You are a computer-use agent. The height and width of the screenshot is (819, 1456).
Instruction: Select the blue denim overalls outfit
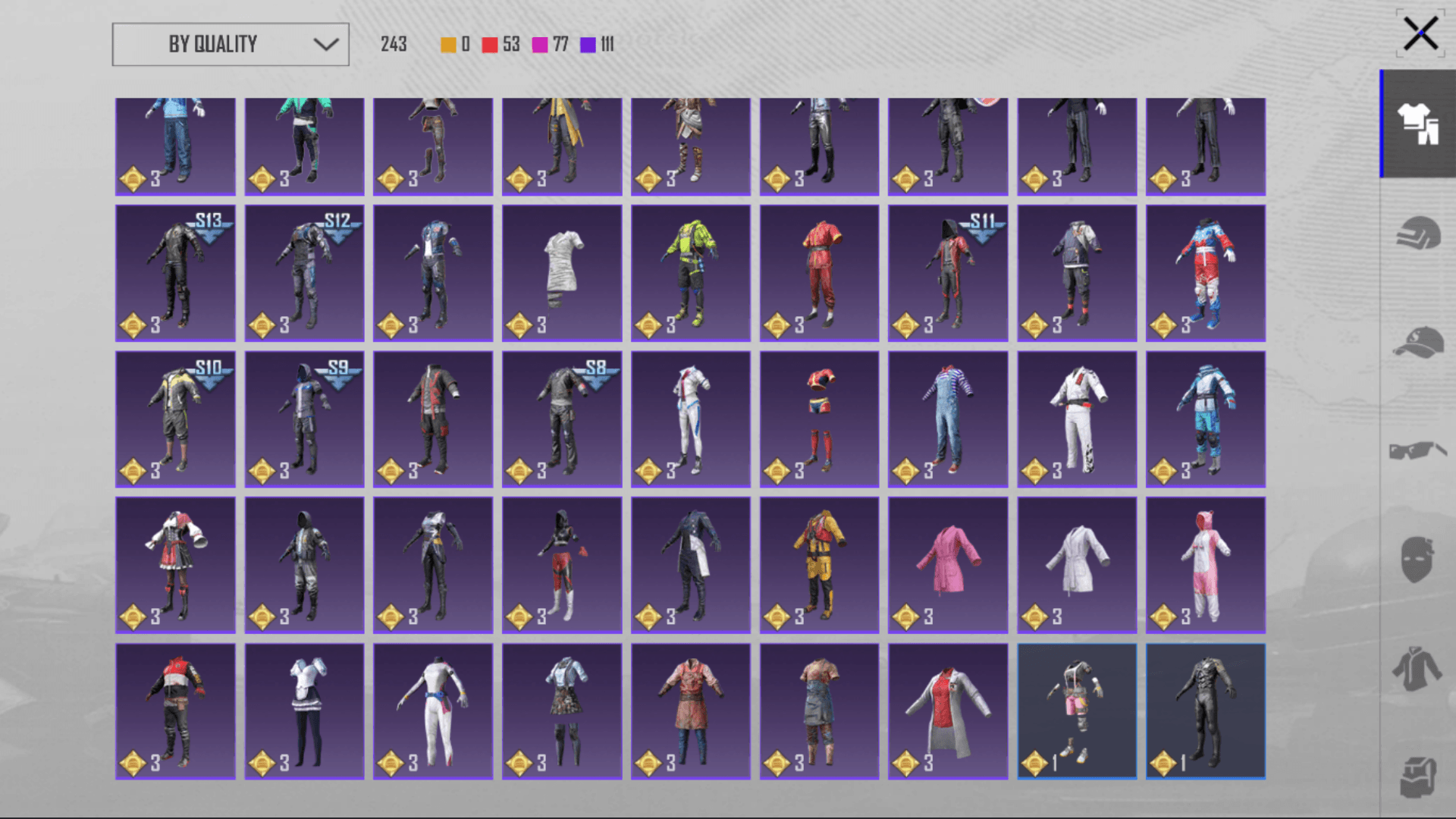pyautogui.click(x=948, y=419)
